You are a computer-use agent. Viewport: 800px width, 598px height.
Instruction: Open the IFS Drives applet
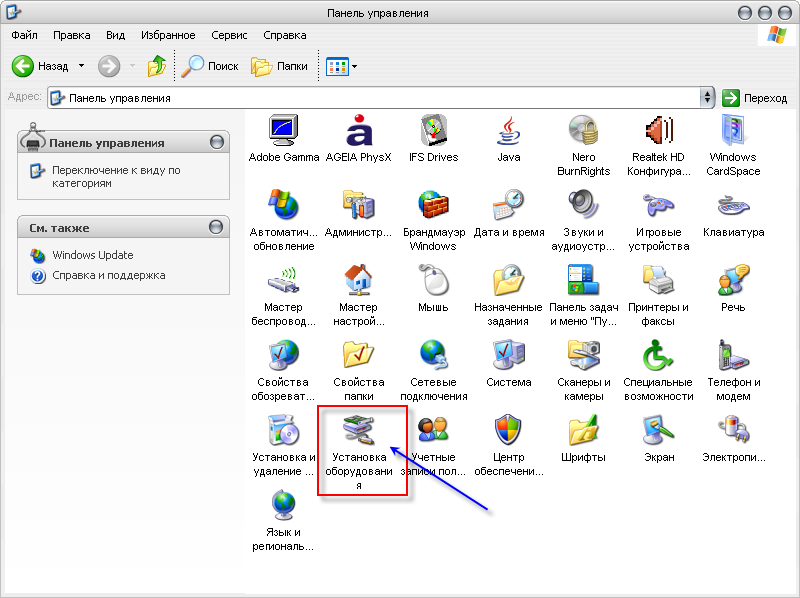coord(434,138)
